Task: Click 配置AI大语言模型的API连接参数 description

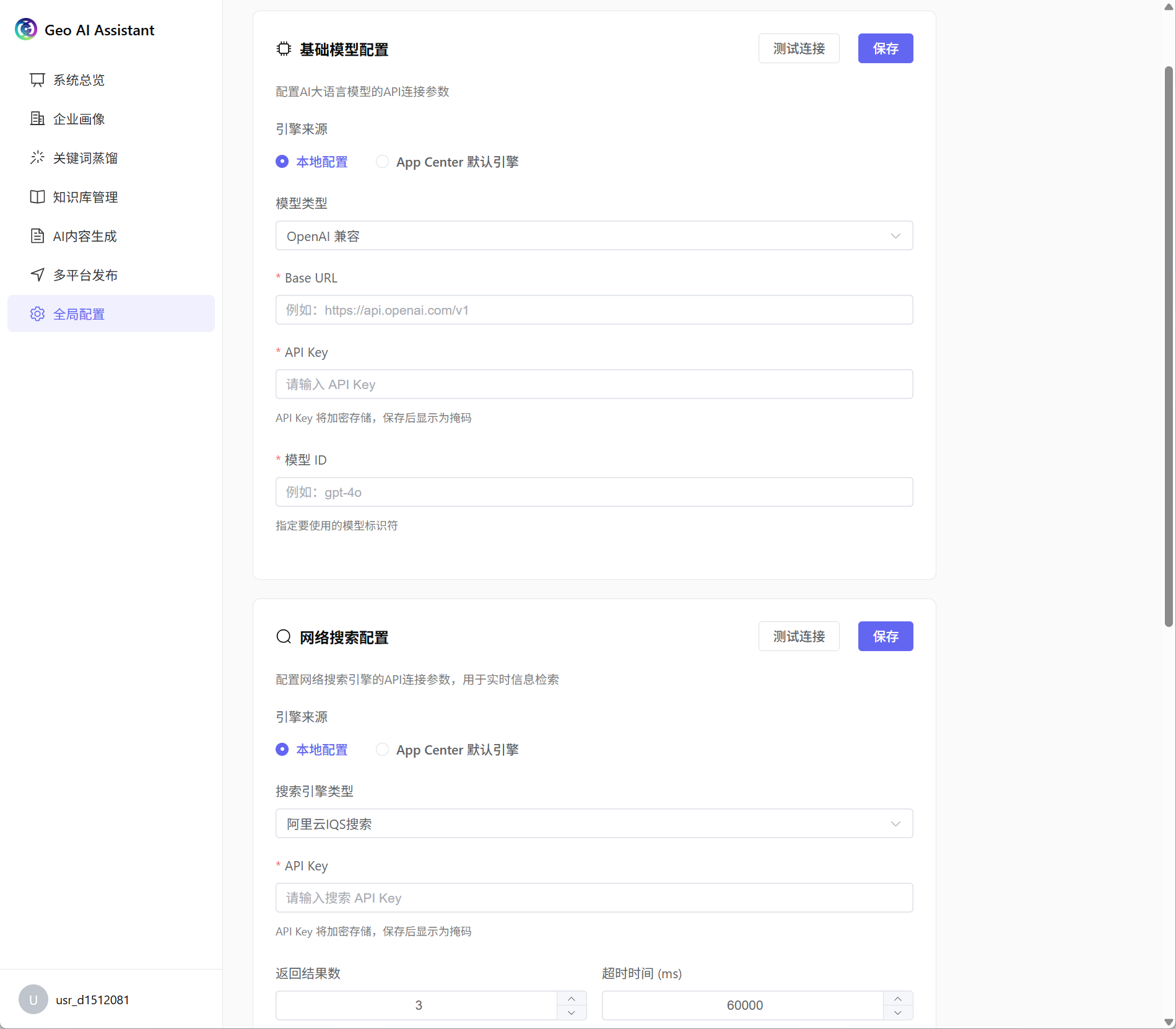Action: 362,92
